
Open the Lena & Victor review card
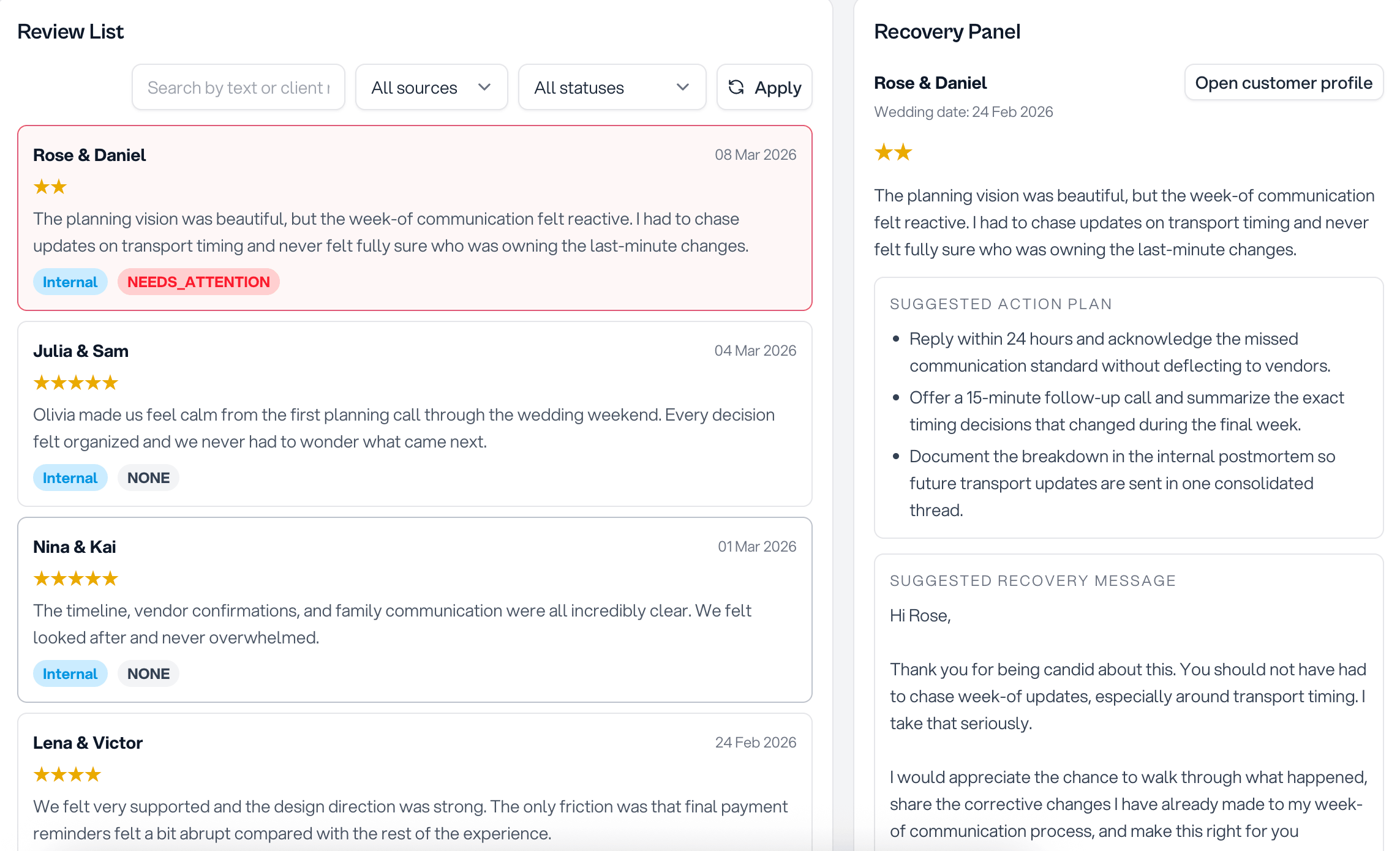point(415,790)
